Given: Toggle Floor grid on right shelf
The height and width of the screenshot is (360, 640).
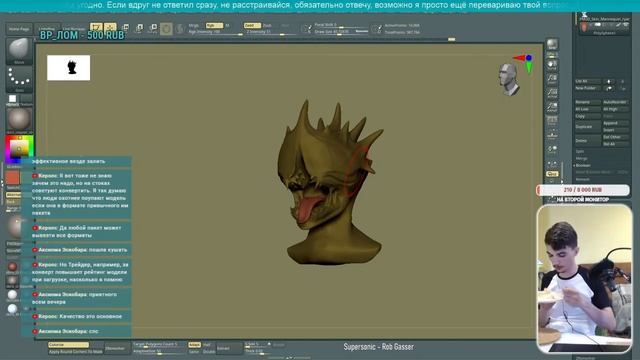Looking at the screenshot, I should [x=552, y=135].
